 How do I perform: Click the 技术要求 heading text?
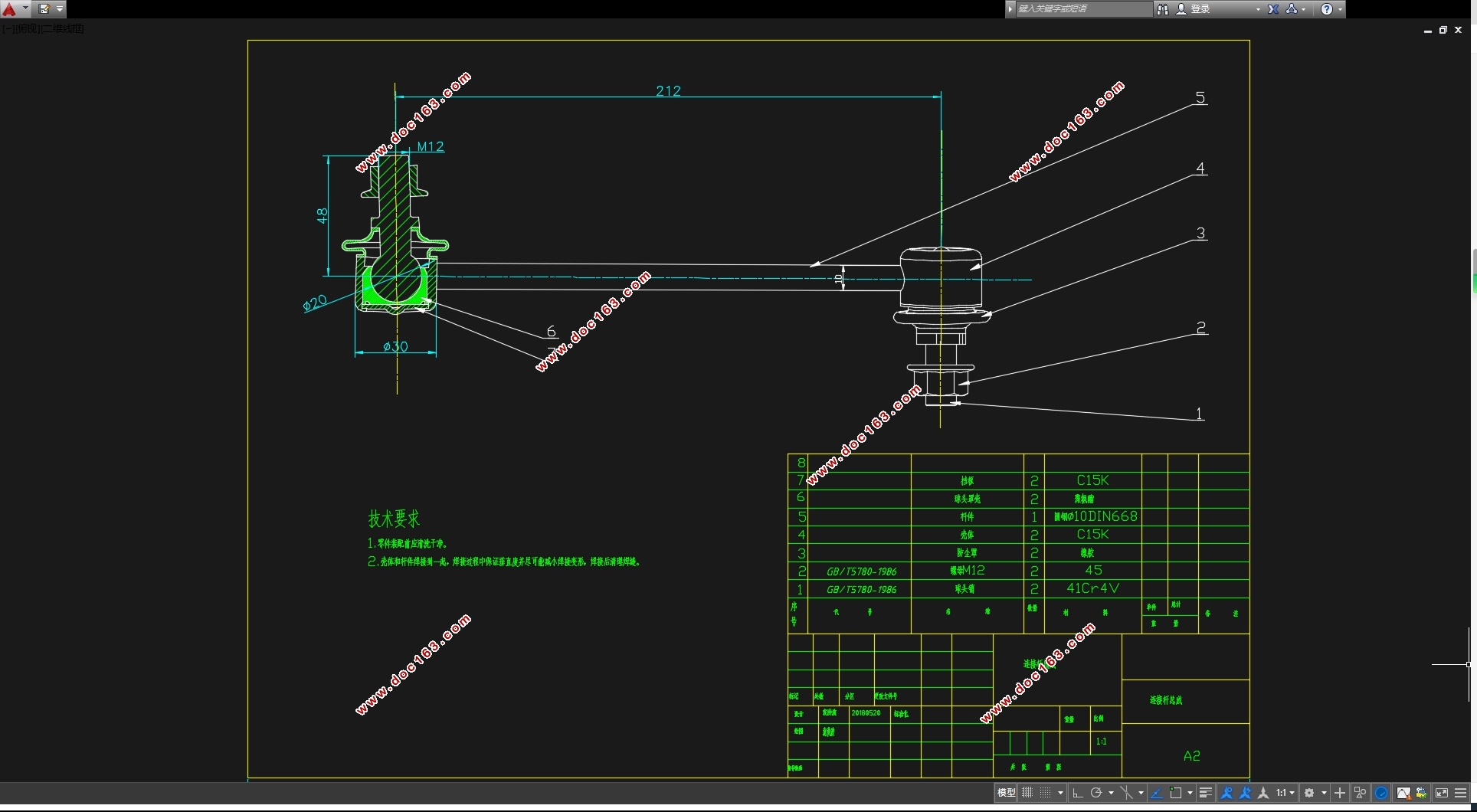(x=394, y=519)
